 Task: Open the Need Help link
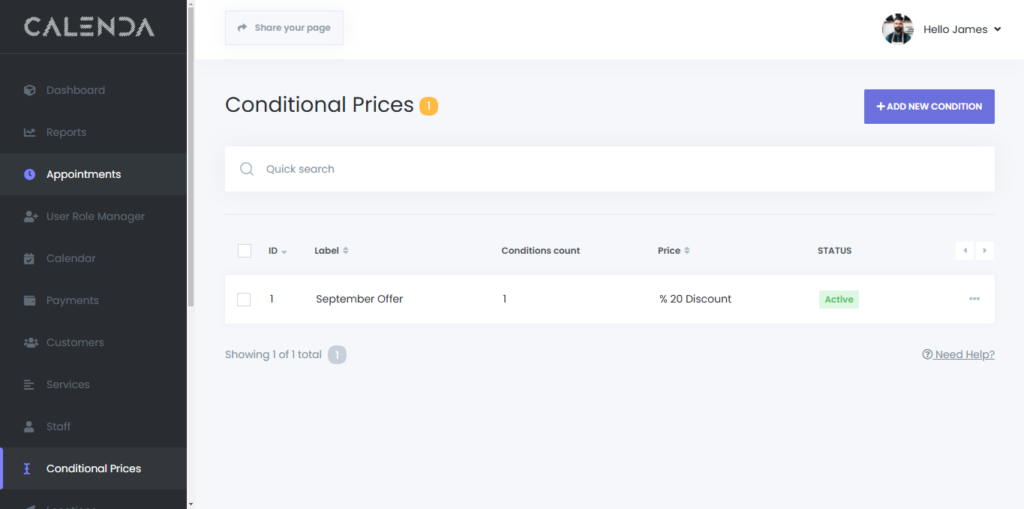[x=958, y=354]
